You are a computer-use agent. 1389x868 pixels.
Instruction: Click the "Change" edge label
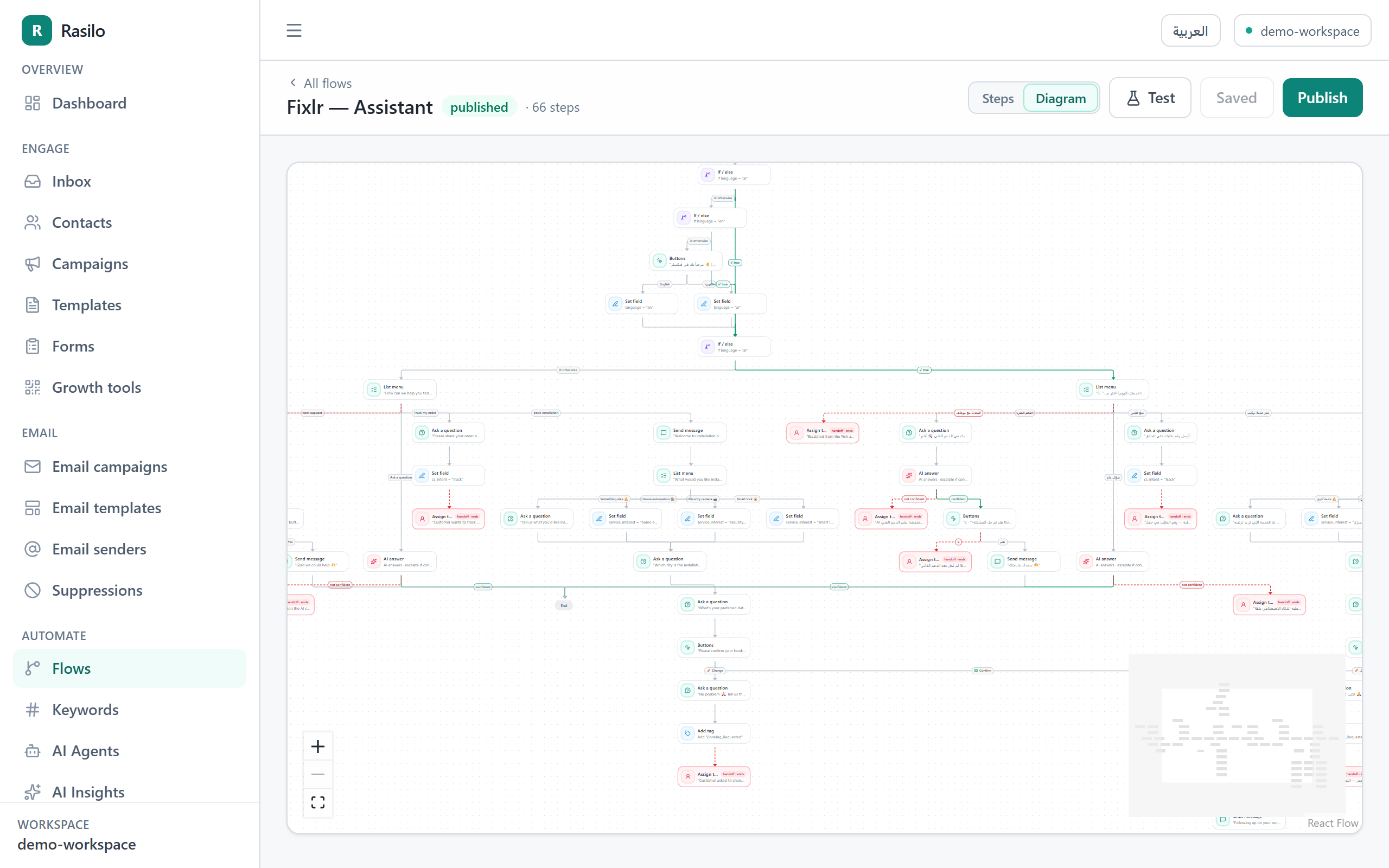715,671
